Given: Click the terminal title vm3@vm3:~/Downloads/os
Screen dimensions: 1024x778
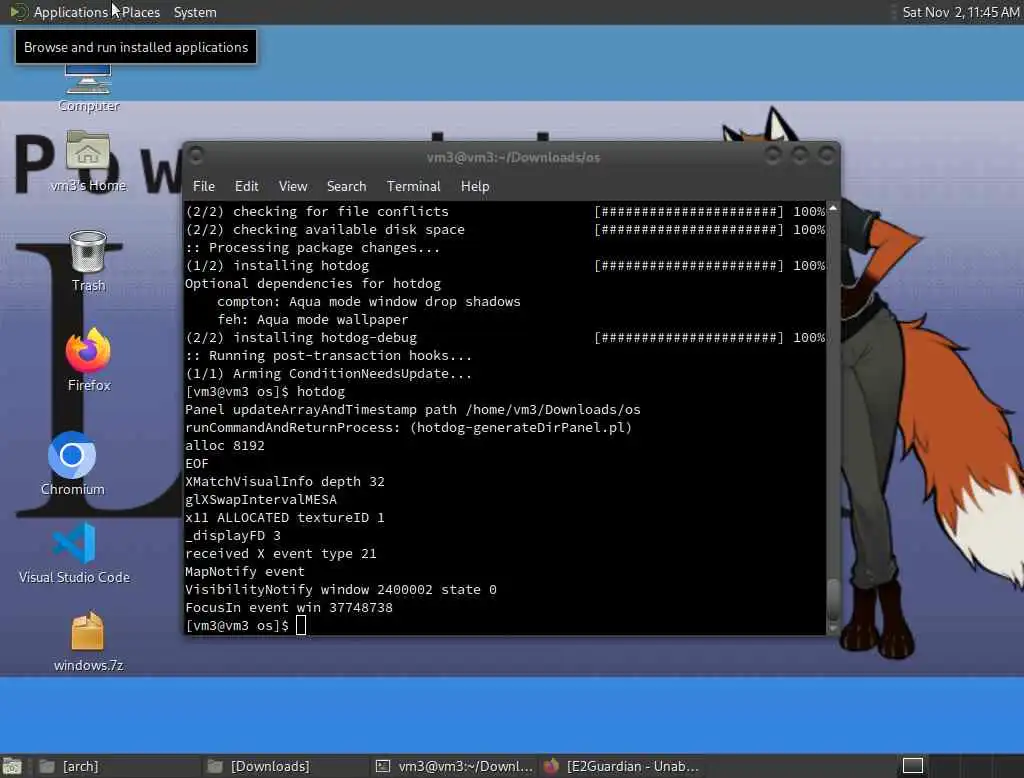Looking at the screenshot, I should click(513, 157).
